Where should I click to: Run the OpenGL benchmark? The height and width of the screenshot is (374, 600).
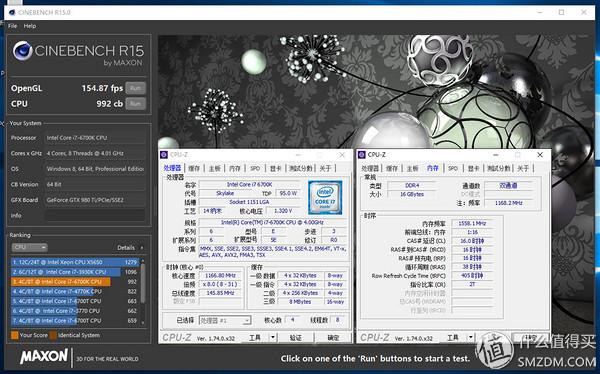point(135,88)
